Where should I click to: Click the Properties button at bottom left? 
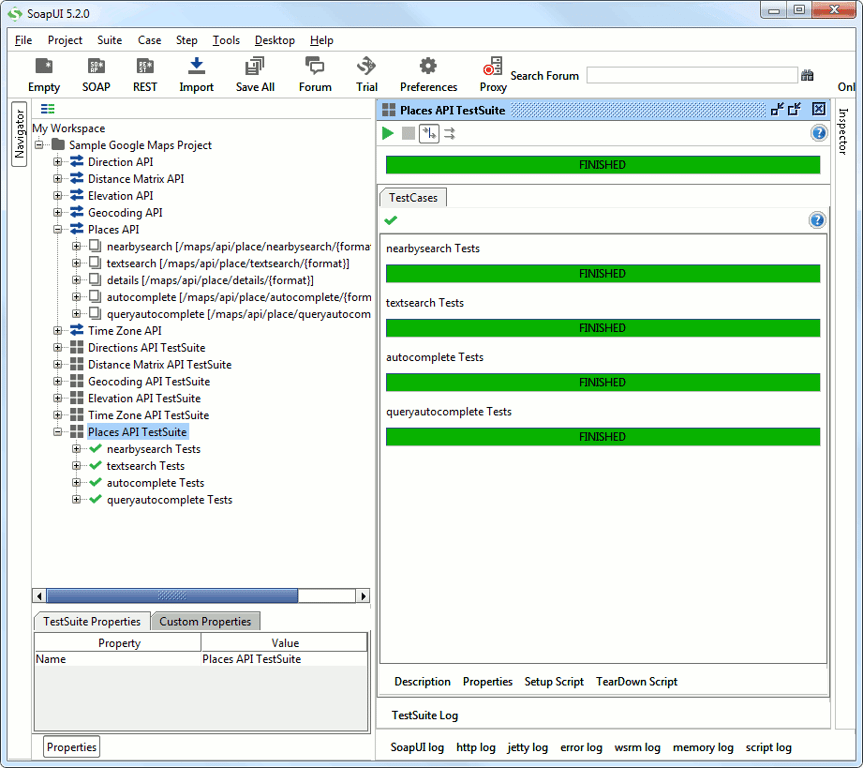[x=72, y=747]
